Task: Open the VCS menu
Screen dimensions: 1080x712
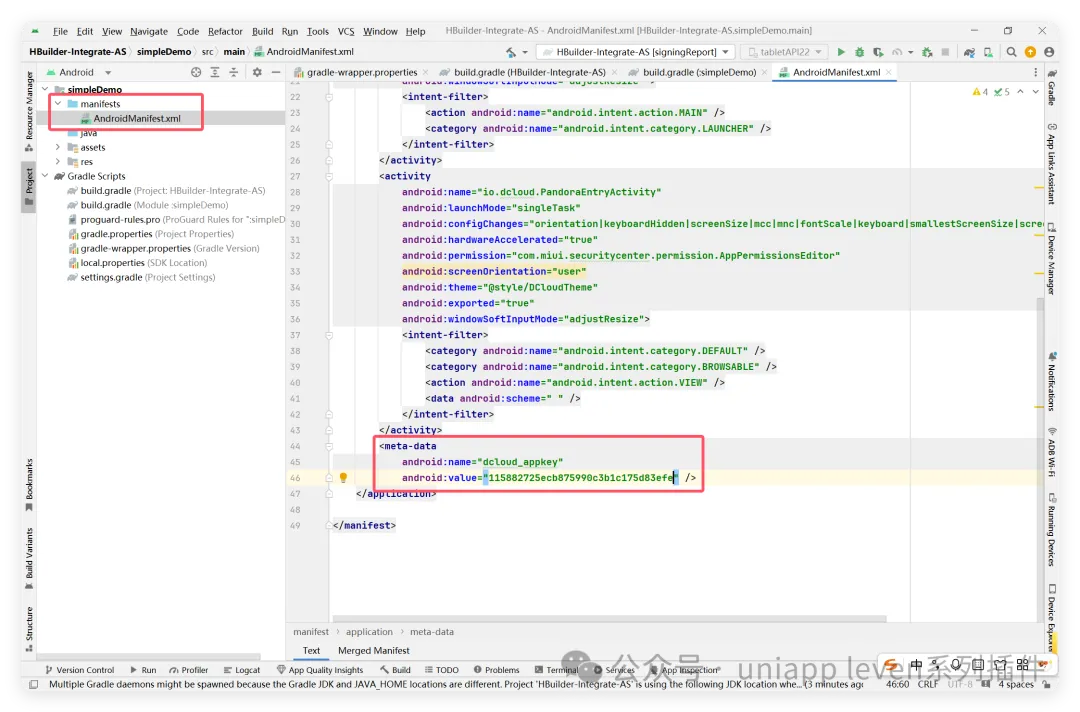Action: [346, 31]
